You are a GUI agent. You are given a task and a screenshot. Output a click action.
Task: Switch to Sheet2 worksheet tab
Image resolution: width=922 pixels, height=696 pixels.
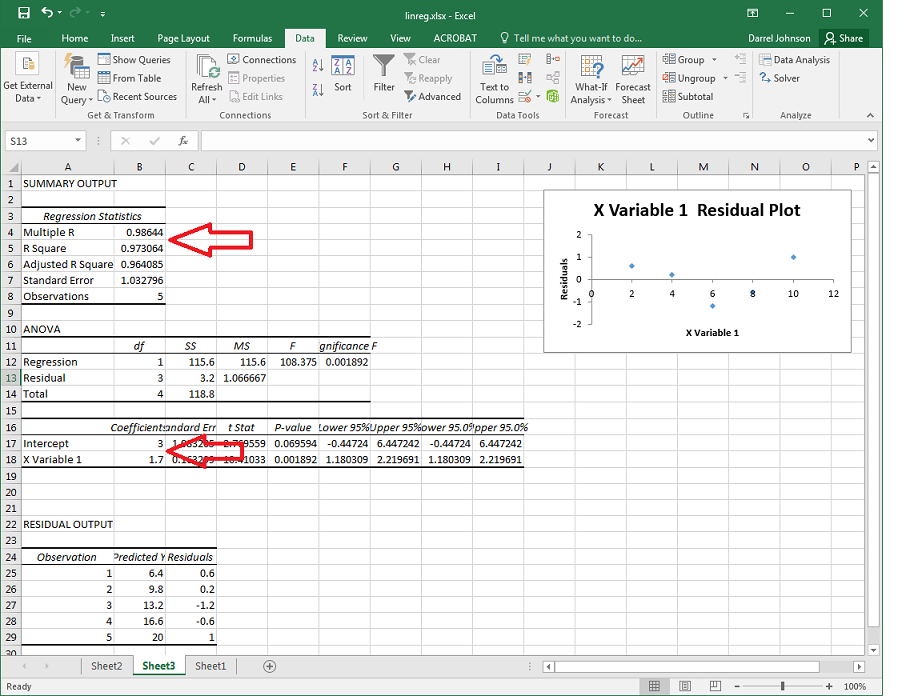point(106,666)
